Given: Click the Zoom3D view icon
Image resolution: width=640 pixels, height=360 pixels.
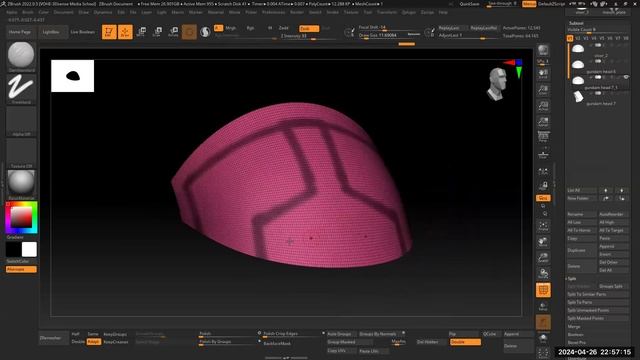Looking at the screenshot, I should click(543, 258).
